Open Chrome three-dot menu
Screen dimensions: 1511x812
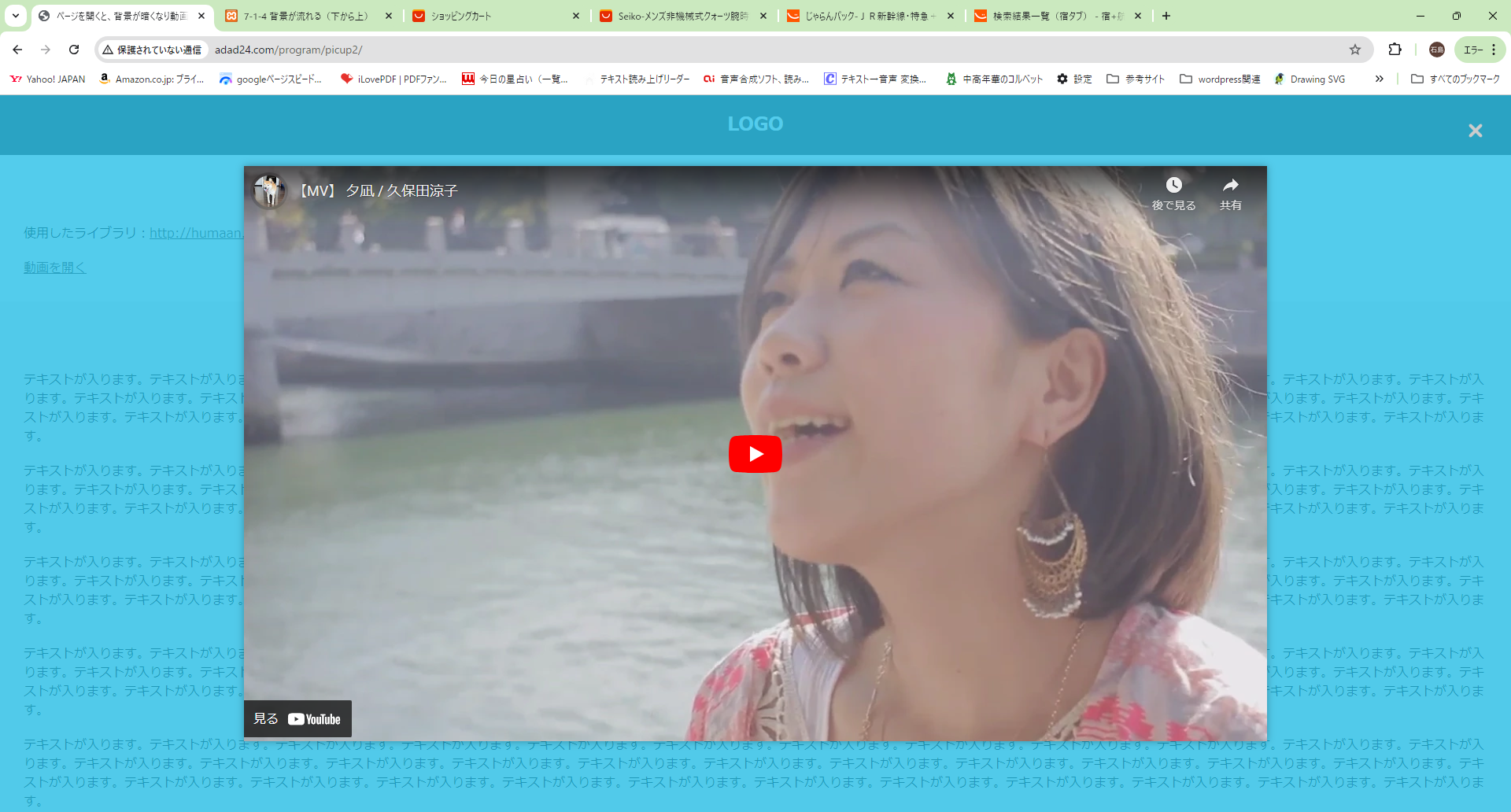pos(1494,50)
